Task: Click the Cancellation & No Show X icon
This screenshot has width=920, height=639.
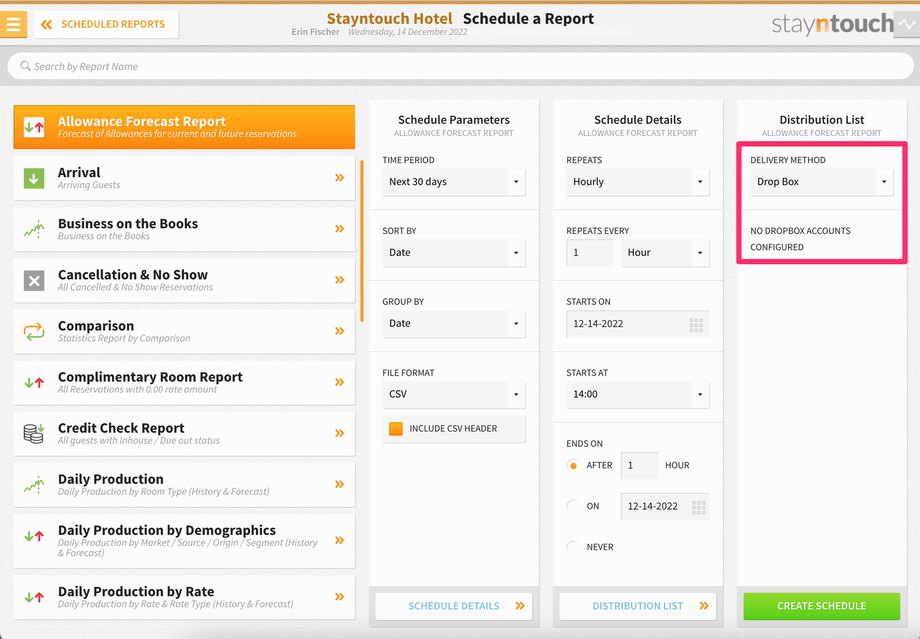Action: click(34, 280)
